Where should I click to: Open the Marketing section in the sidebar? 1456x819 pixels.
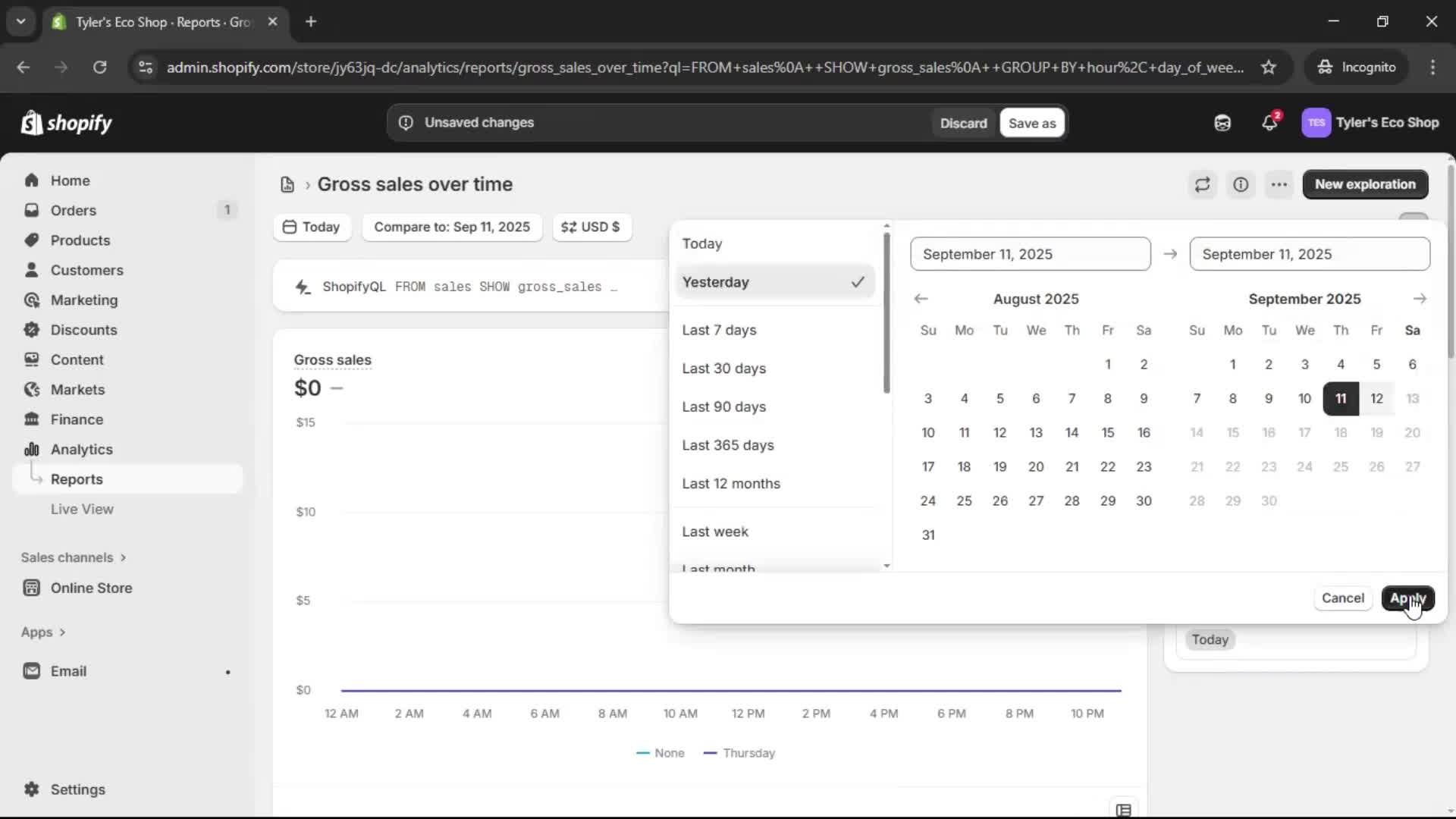[84, 300]
